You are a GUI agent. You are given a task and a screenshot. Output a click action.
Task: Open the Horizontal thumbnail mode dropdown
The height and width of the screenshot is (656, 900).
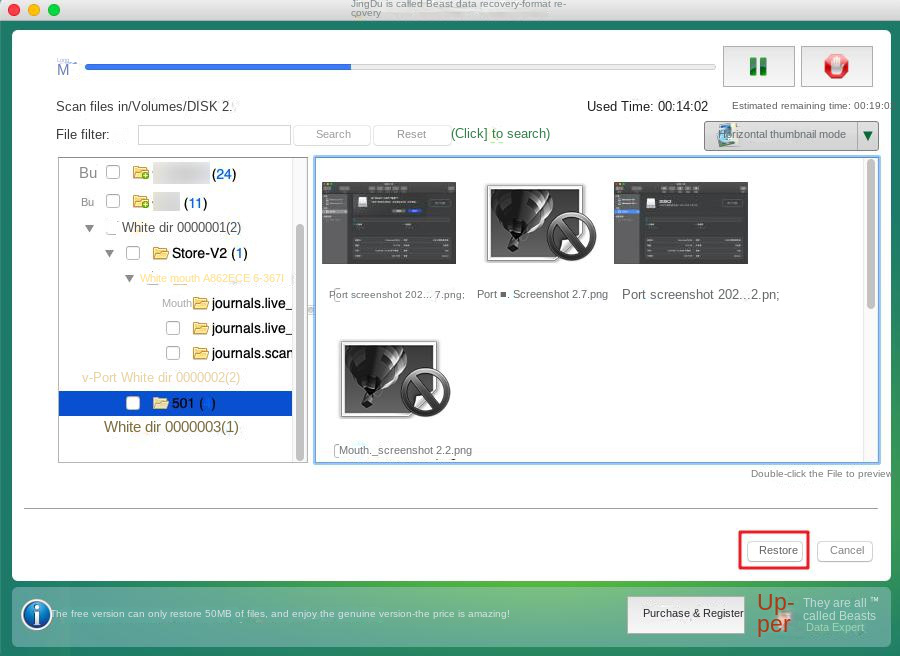click(x=868, y=134)
